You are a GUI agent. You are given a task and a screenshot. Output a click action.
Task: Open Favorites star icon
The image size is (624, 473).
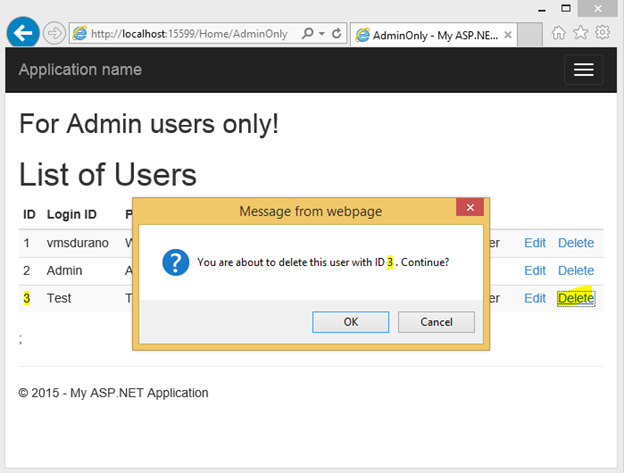[x=581, y=33]
